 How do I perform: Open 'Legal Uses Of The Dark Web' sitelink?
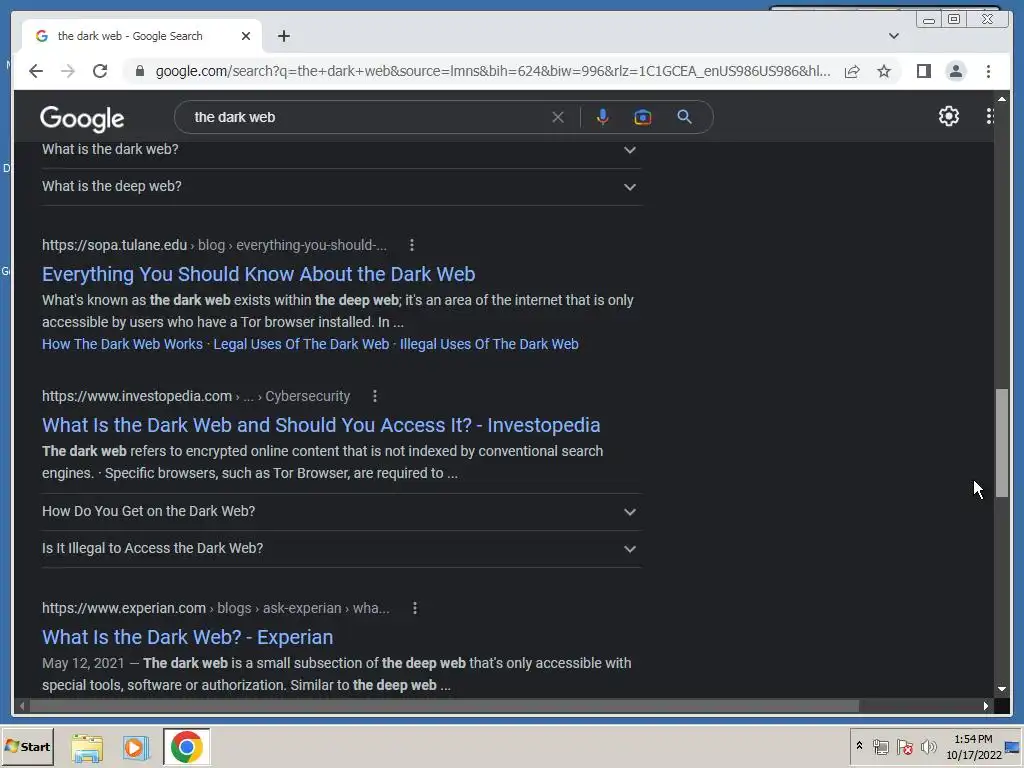point(301,344)
